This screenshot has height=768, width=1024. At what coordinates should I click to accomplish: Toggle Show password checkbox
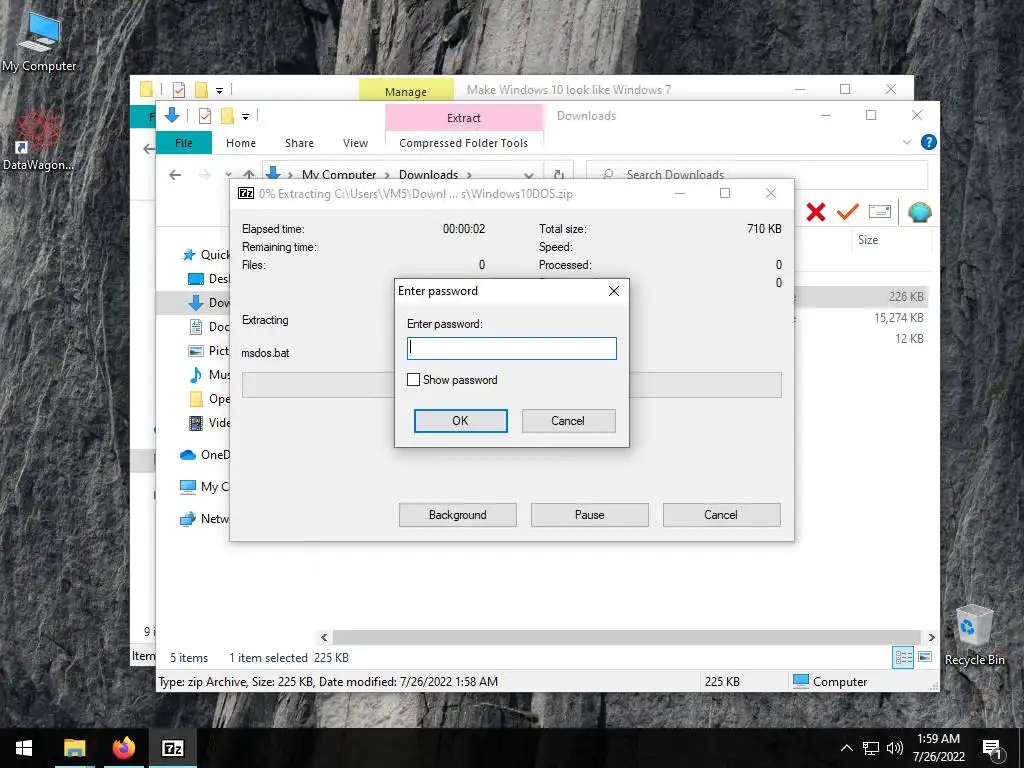point(413,380)
